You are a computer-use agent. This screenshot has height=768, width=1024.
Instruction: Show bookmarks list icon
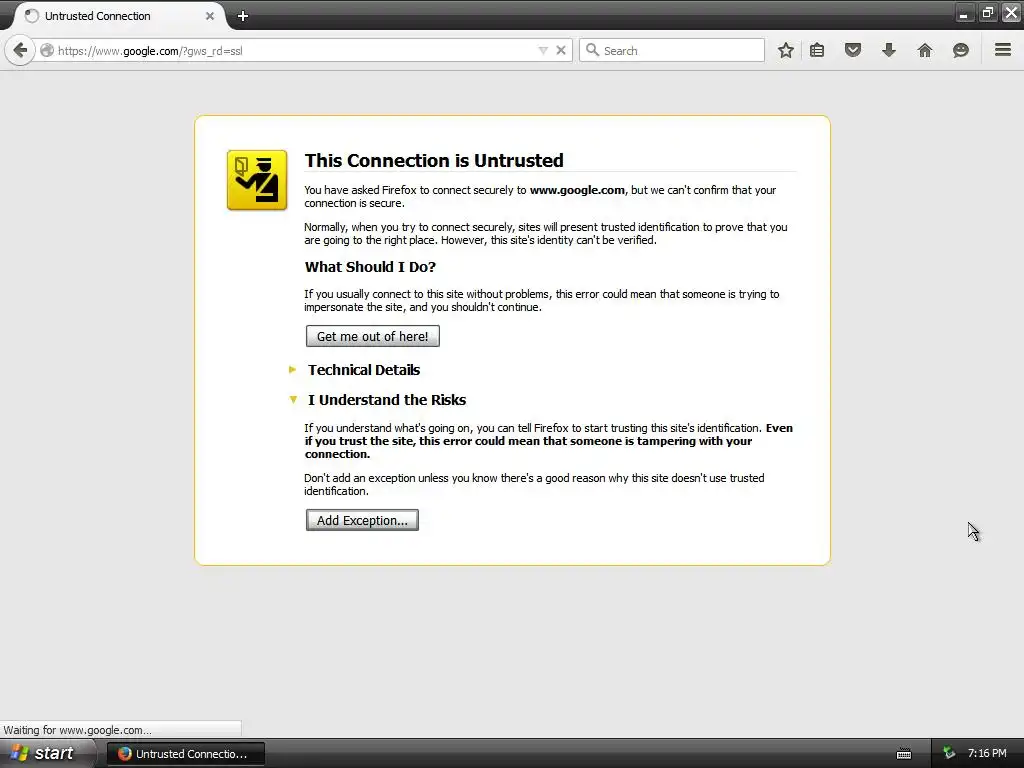(817, 50)
